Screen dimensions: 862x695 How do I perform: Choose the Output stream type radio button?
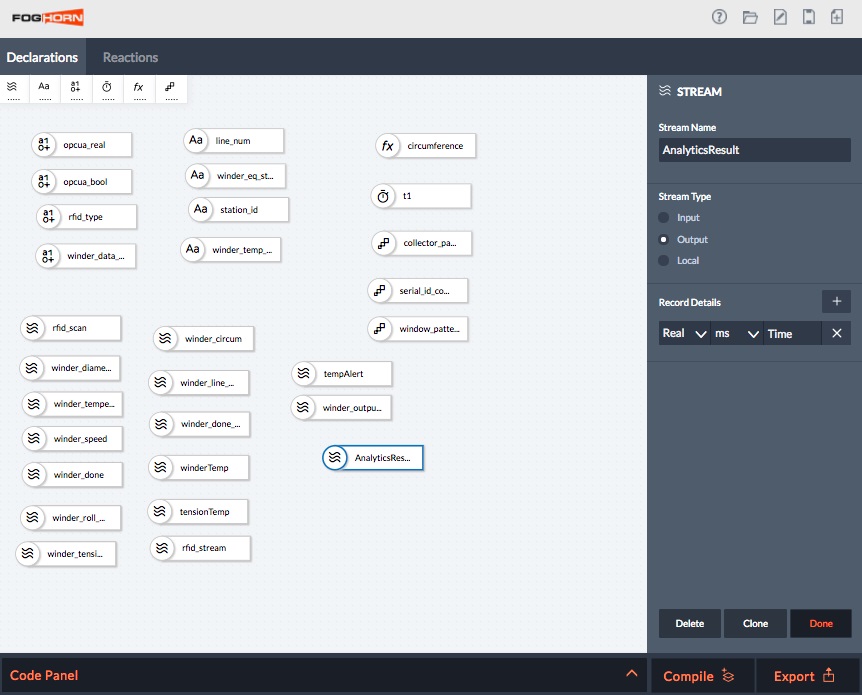click(663, 240)
